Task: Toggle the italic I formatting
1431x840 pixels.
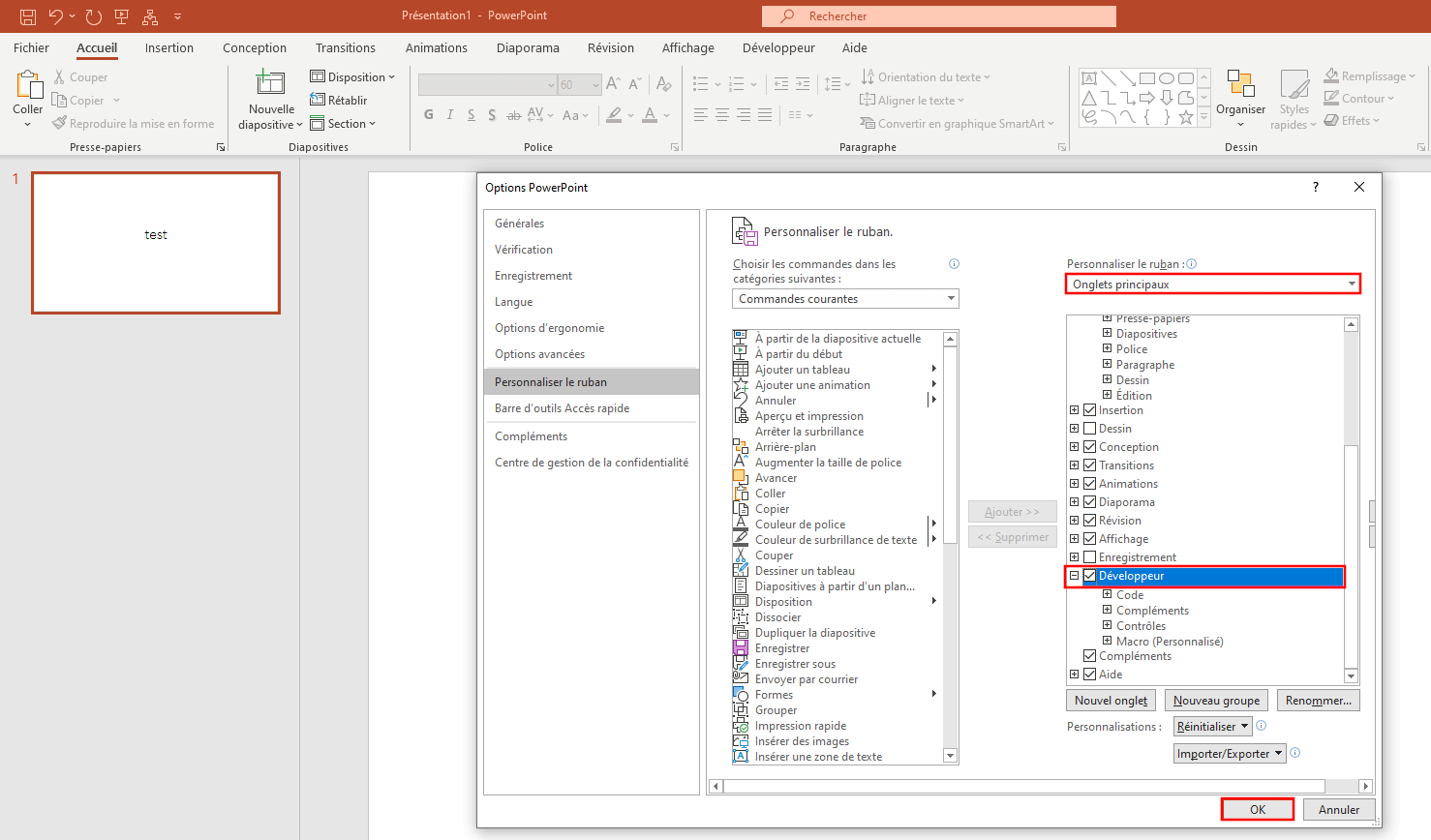Action: click(450, 115)
